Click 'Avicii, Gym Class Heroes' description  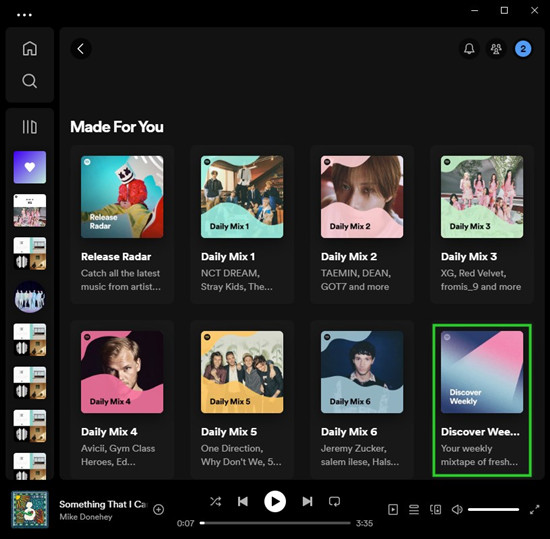(x=118, y=455)
